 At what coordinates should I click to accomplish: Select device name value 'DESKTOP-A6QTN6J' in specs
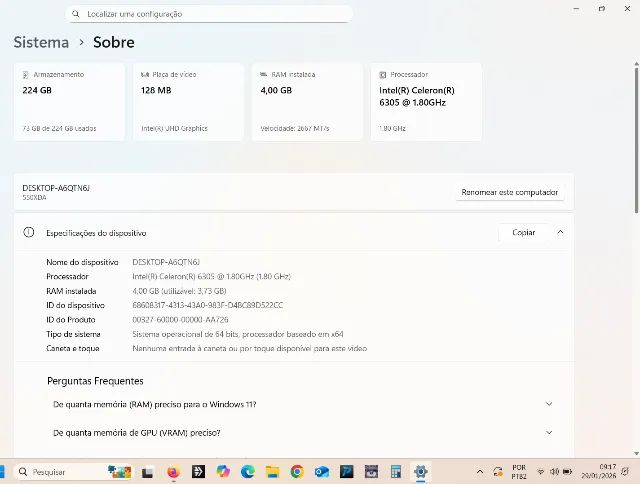click(166, 262)
